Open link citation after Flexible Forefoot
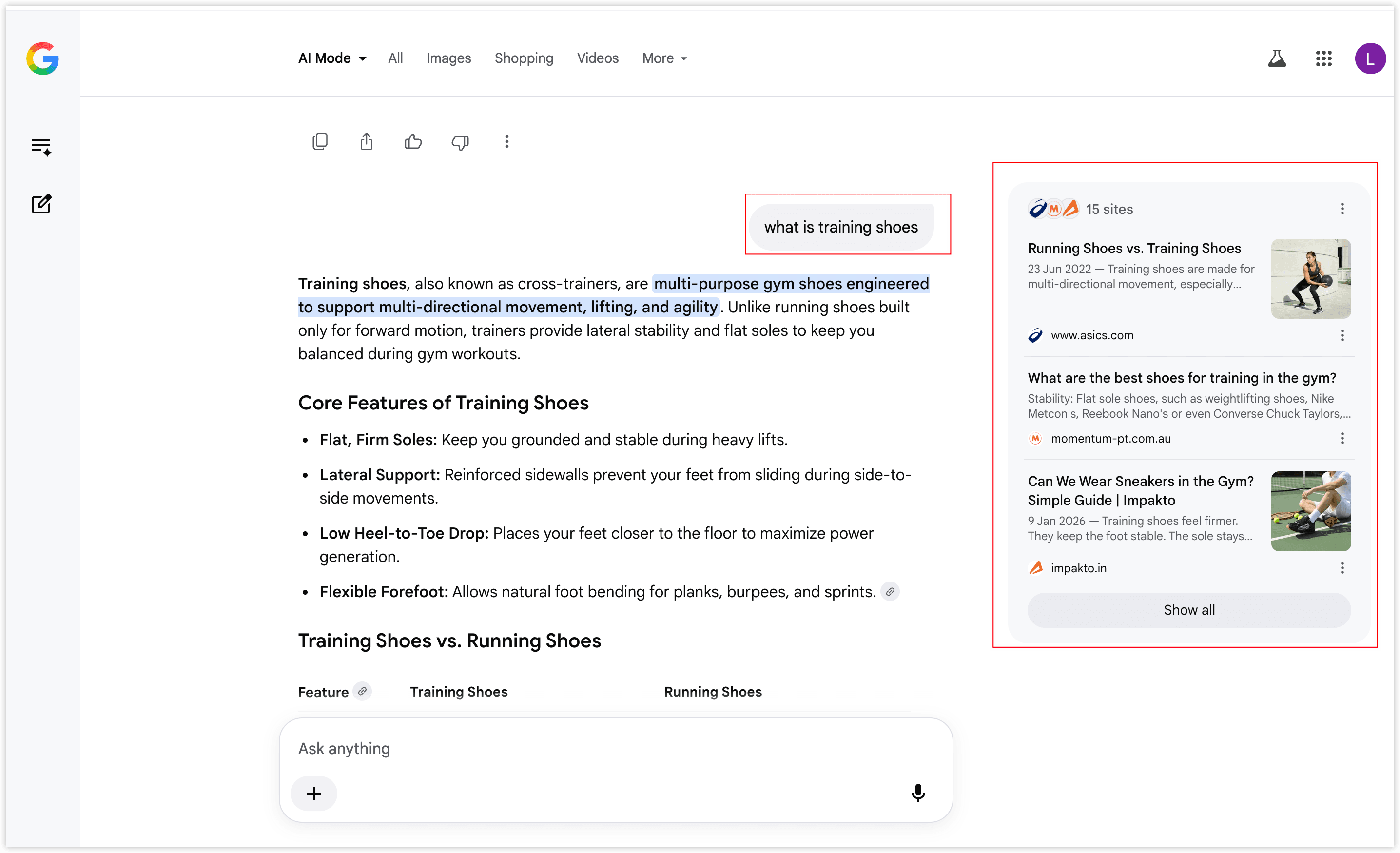The height and width of the screenshot is (853, 1400). coord(890,592)
